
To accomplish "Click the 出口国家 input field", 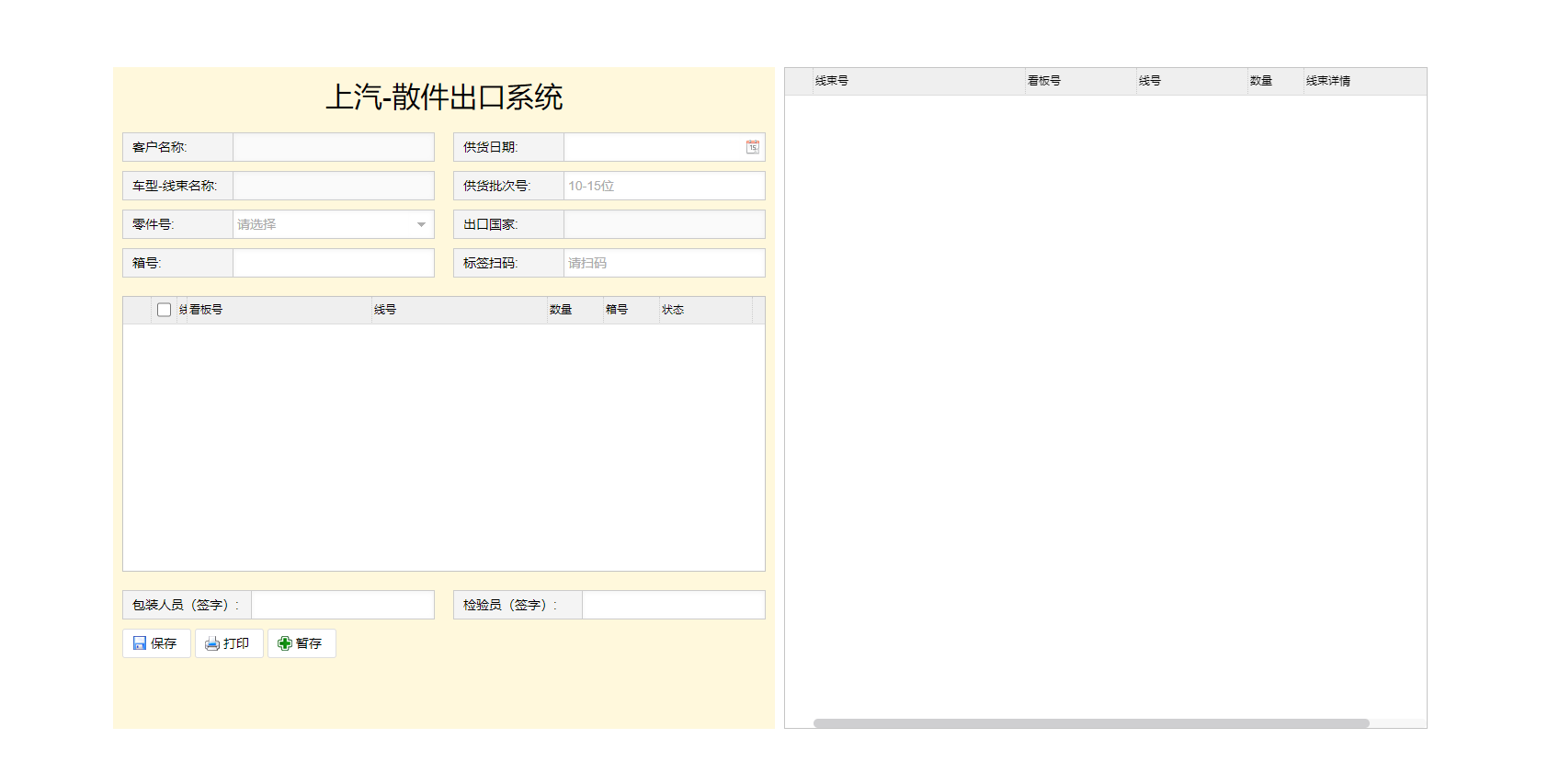I will 665,224.
